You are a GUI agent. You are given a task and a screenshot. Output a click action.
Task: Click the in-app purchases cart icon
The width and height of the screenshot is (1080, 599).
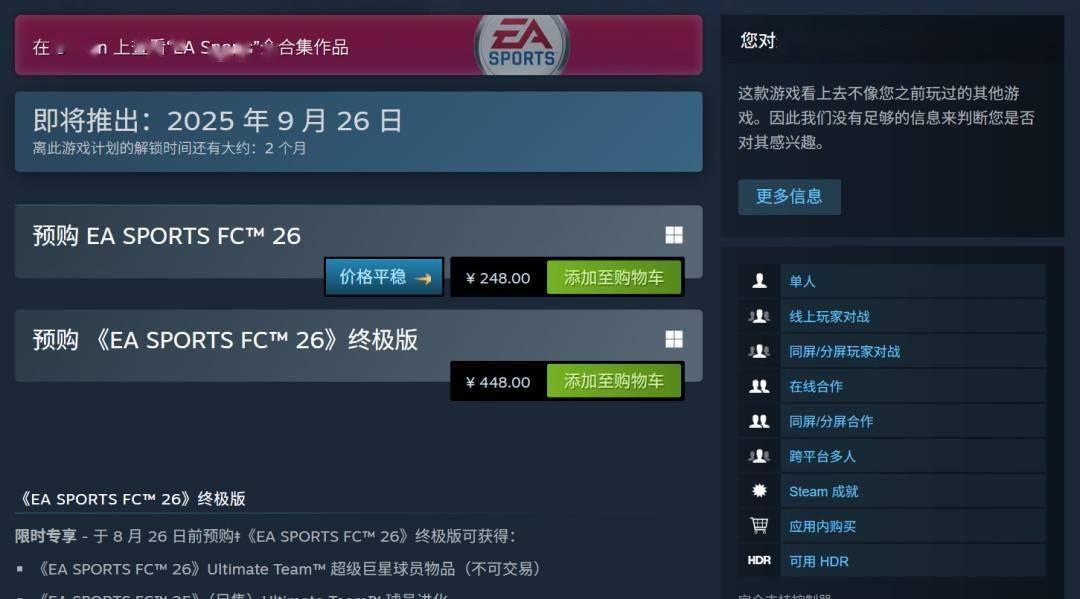759,526
